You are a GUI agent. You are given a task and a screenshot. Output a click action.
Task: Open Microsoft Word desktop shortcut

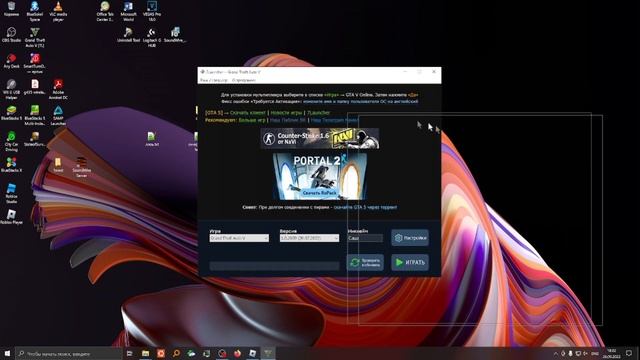pos(128,11)
